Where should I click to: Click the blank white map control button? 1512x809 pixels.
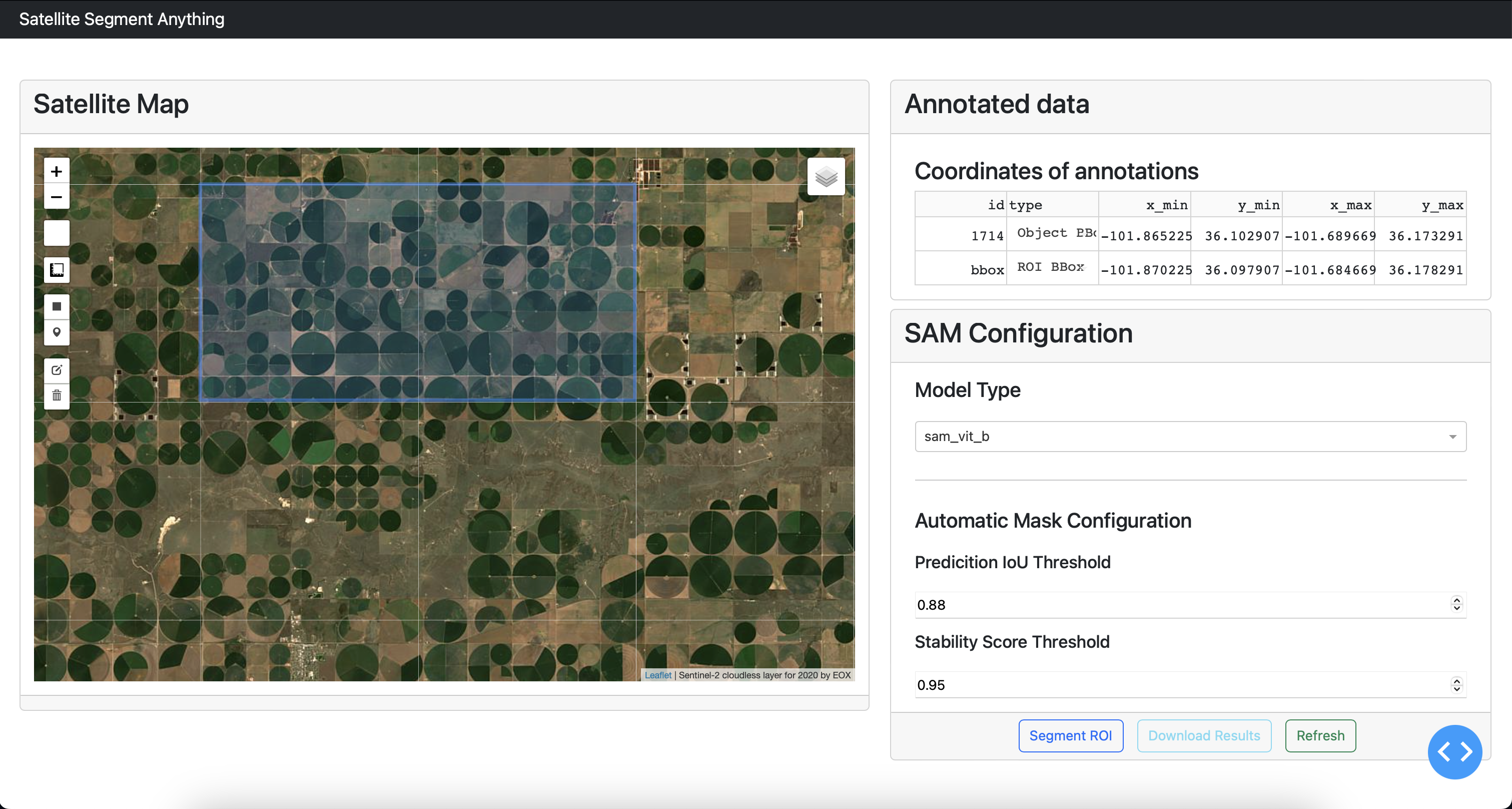point(57,234)
